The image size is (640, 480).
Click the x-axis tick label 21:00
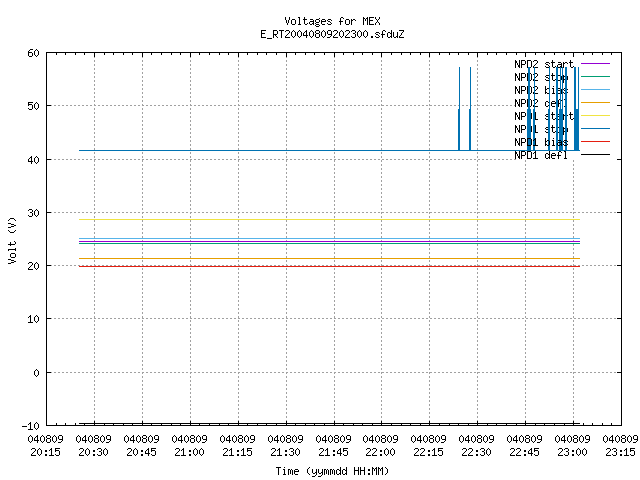(189, 452)
